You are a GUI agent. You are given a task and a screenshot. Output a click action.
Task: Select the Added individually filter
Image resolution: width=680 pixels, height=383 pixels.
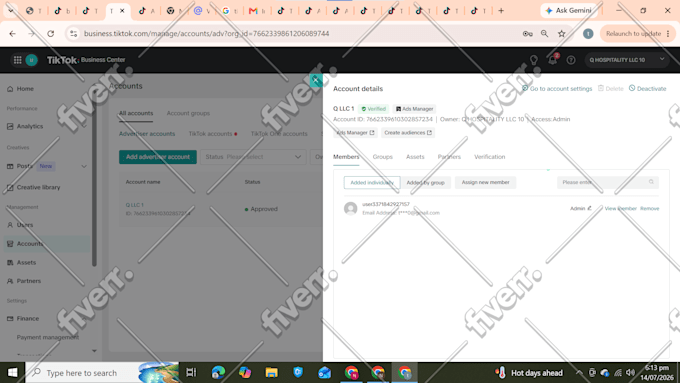click(372, 183)
